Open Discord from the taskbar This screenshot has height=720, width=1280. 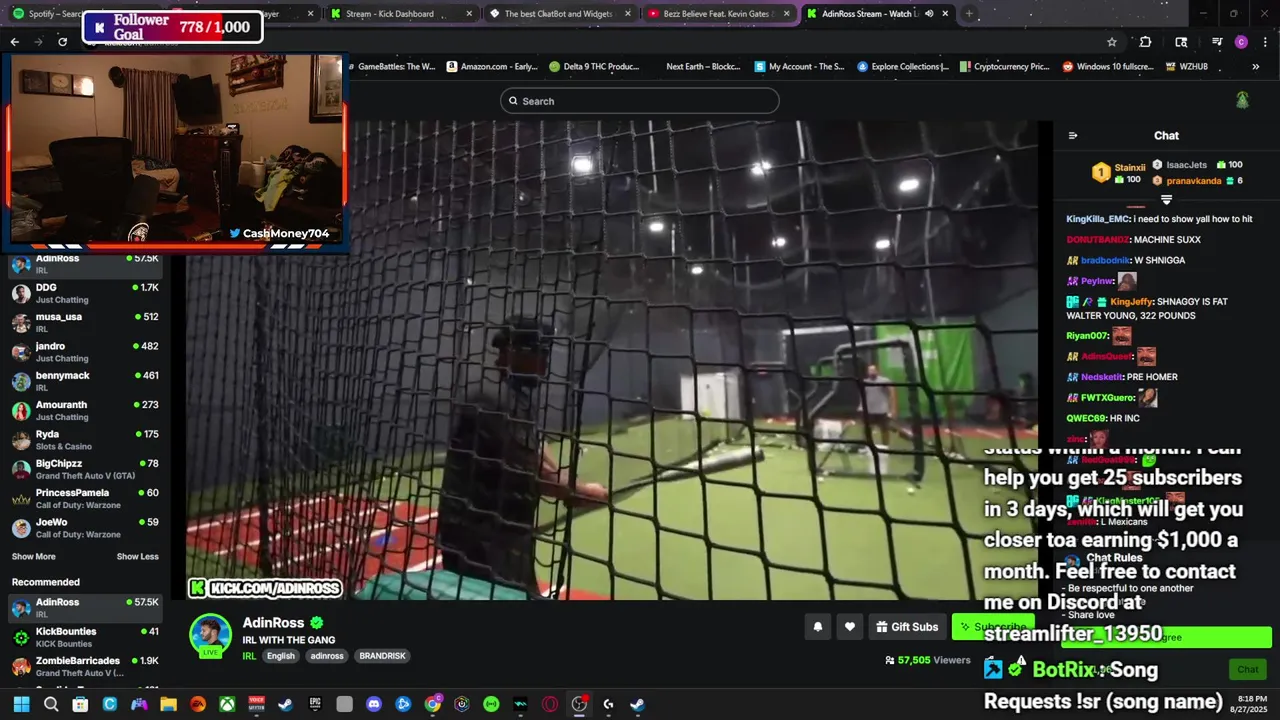coord(374,704)
